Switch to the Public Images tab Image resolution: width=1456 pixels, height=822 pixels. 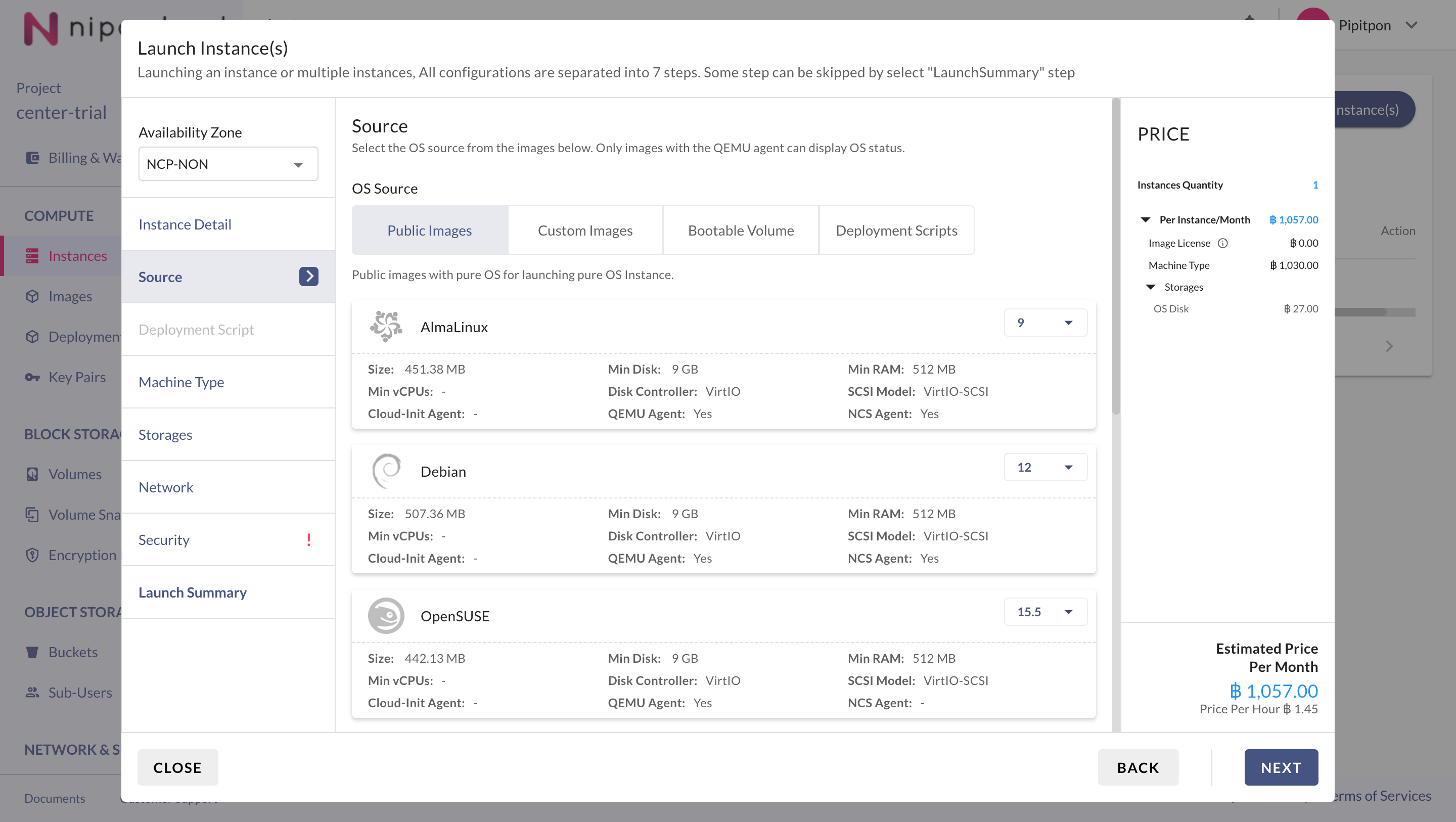(x=430, y=230)
